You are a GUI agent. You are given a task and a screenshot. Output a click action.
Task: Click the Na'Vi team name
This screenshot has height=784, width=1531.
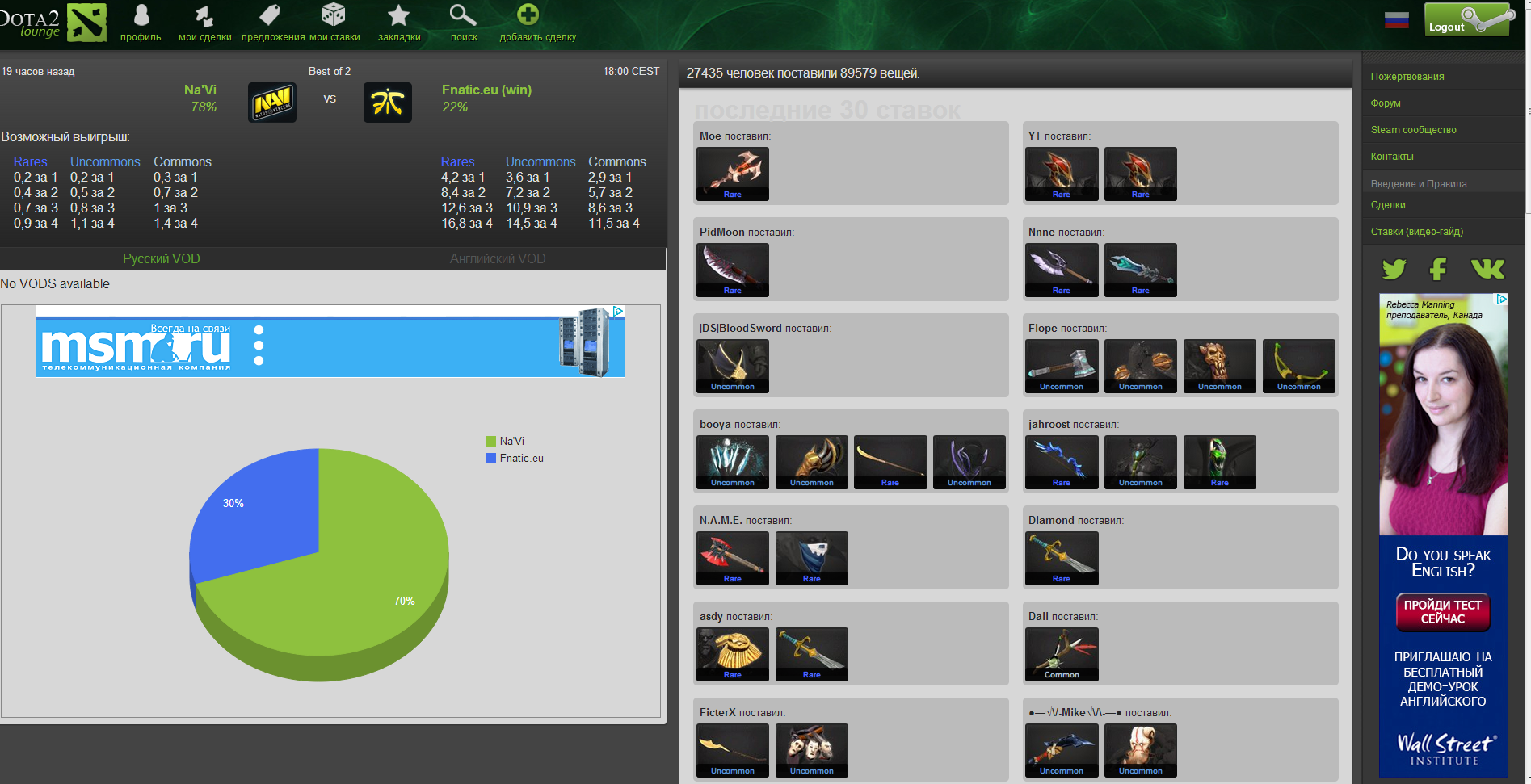tap(200, 90)
